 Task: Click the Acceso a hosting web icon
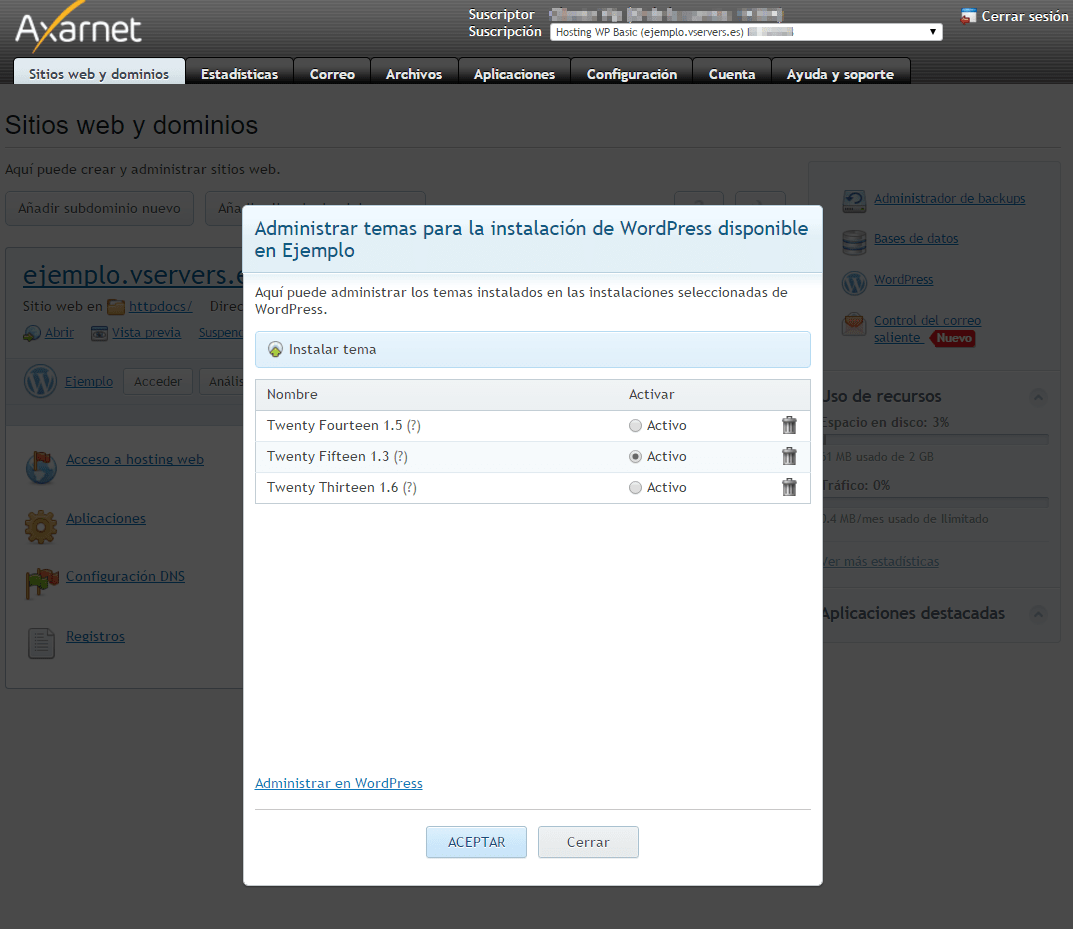tap(41, 467)
